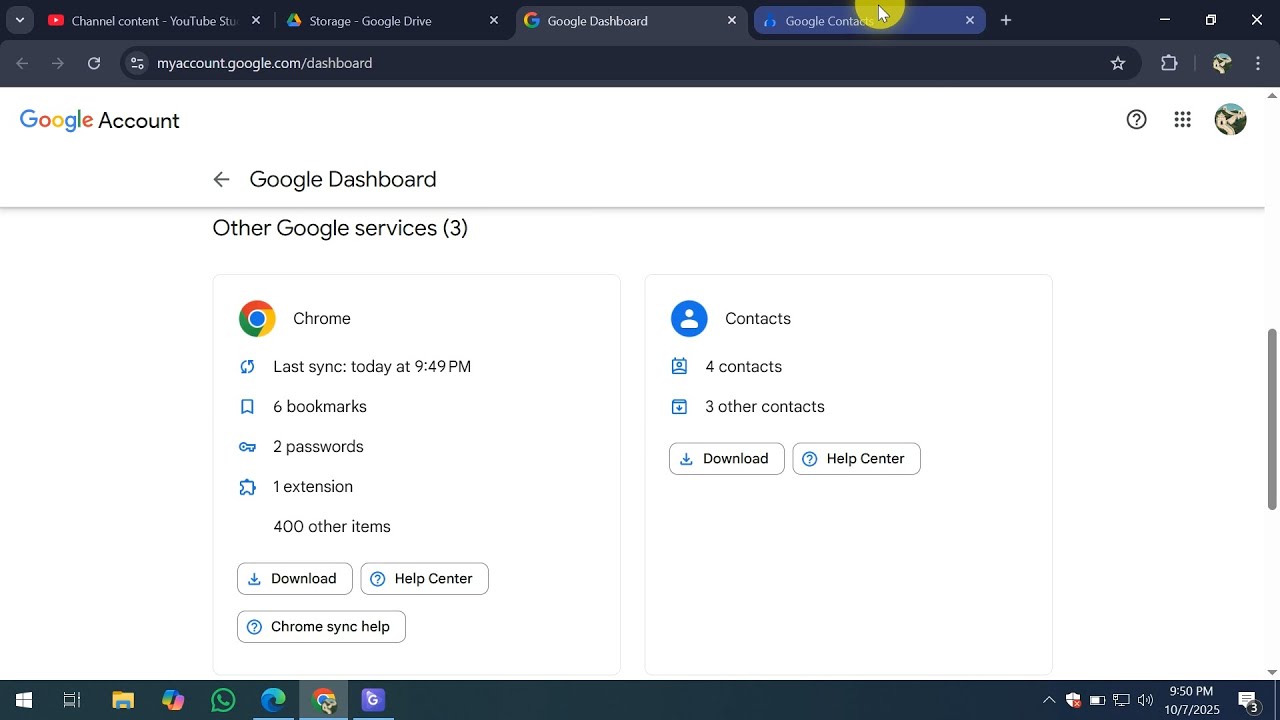
Task: Open the purple G app in taskbar
Action: click(x=373, y=700)
